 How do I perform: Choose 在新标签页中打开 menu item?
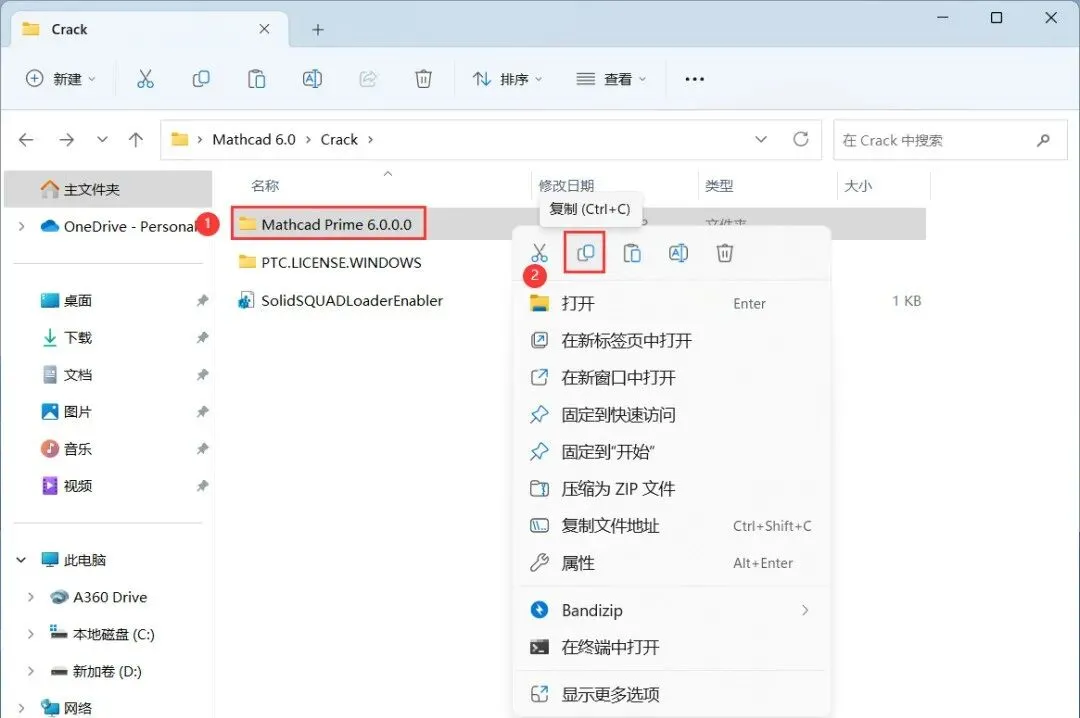tap(672, 340)
